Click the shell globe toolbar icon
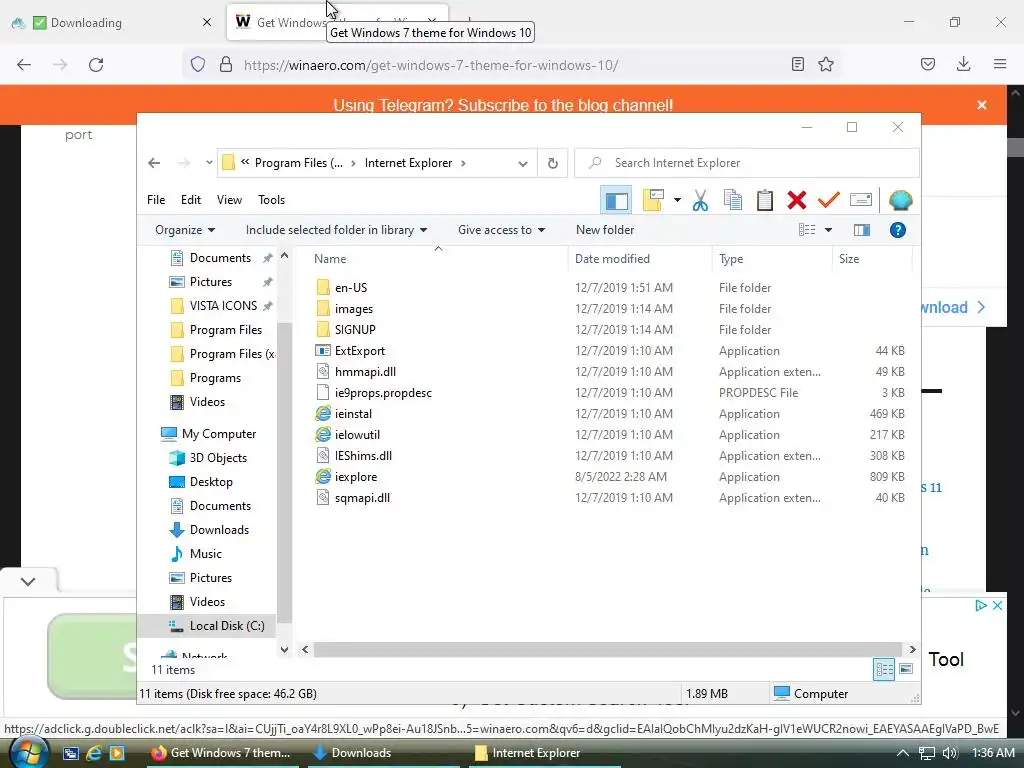Image resolution: width=1024 pixels, height=768 pixels. [901, 200]
